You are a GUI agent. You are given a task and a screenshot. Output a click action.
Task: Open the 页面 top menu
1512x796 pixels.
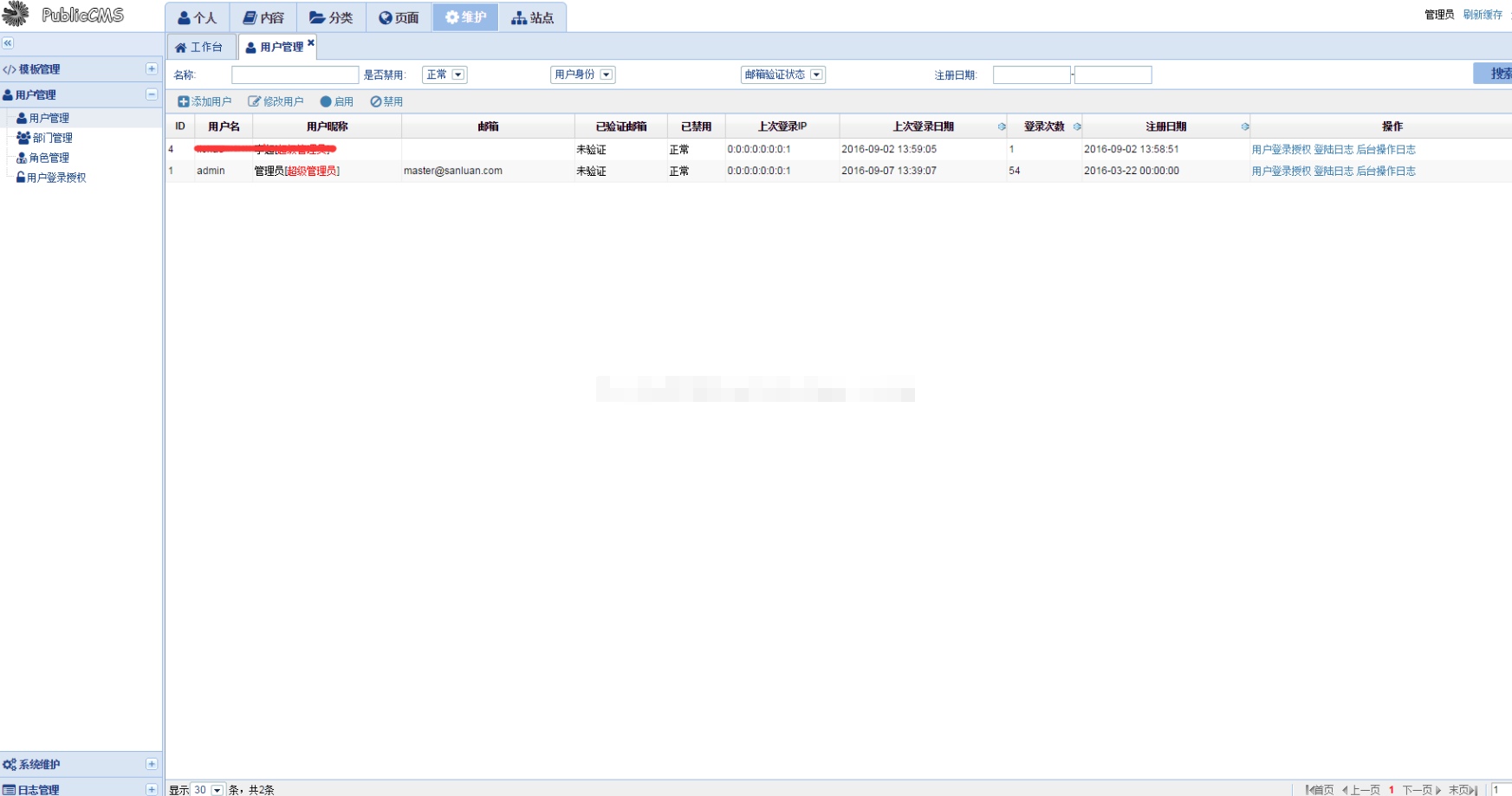click(x=399, y=17)
